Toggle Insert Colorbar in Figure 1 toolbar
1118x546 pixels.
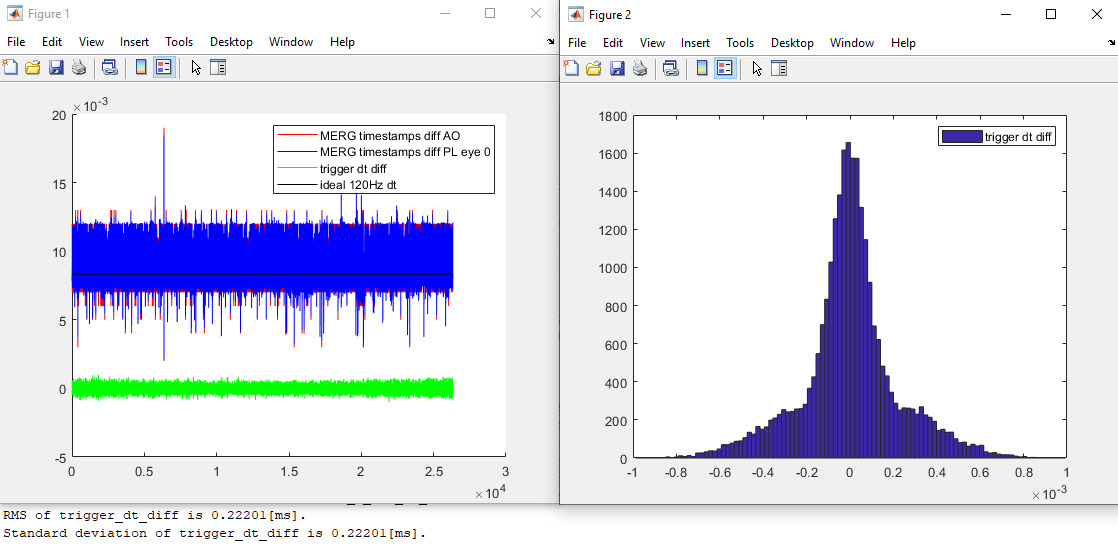point(141,68)
